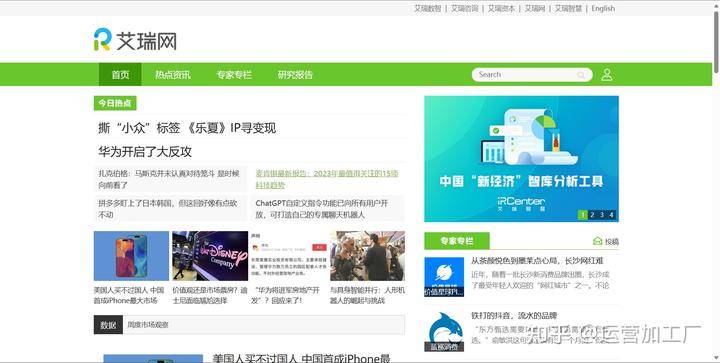
Task: Open summary text starting 近年，随着一批长沙
Action: click(540, 280)
